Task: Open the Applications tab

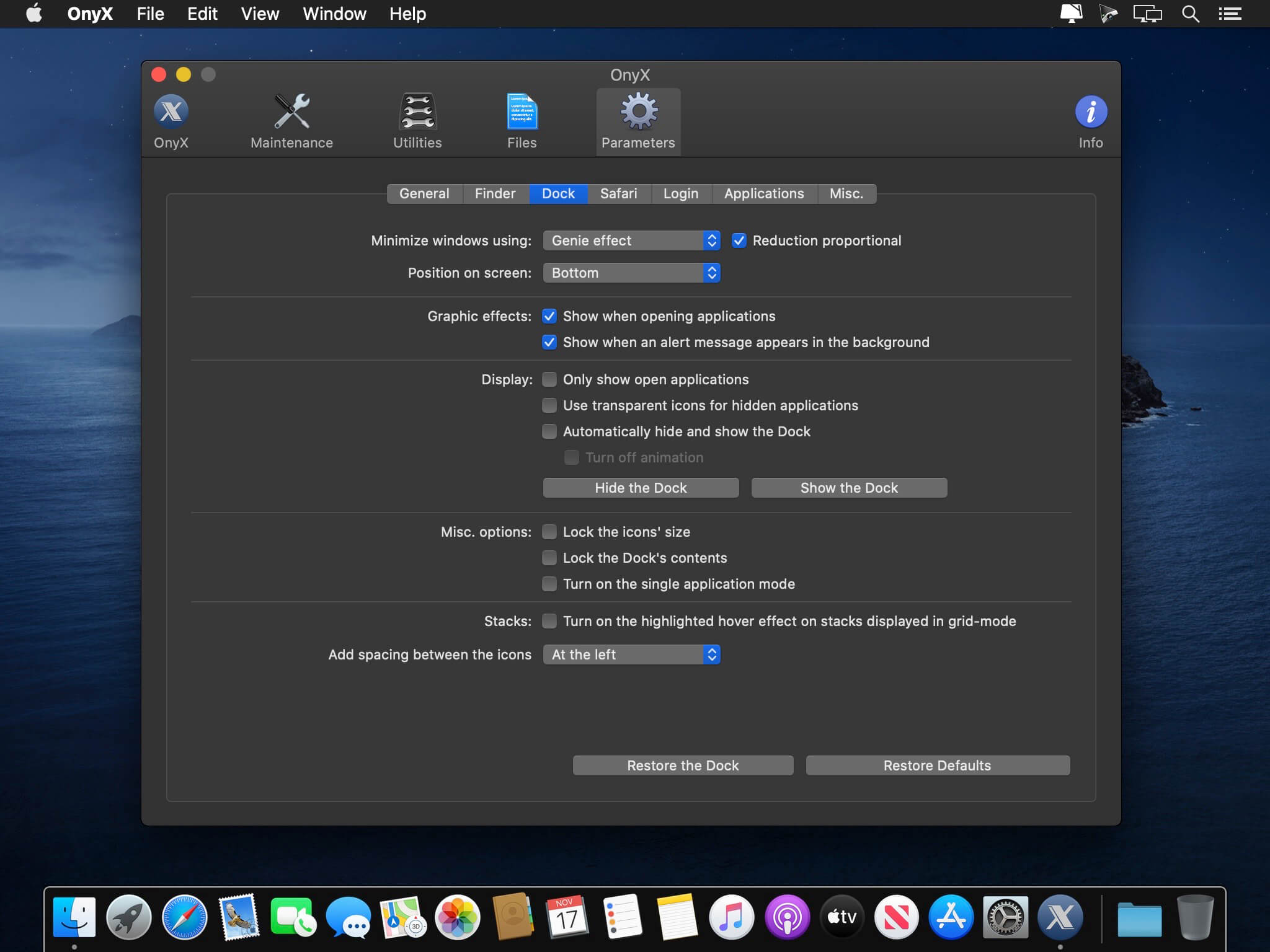Action: [x=764, y=193]
